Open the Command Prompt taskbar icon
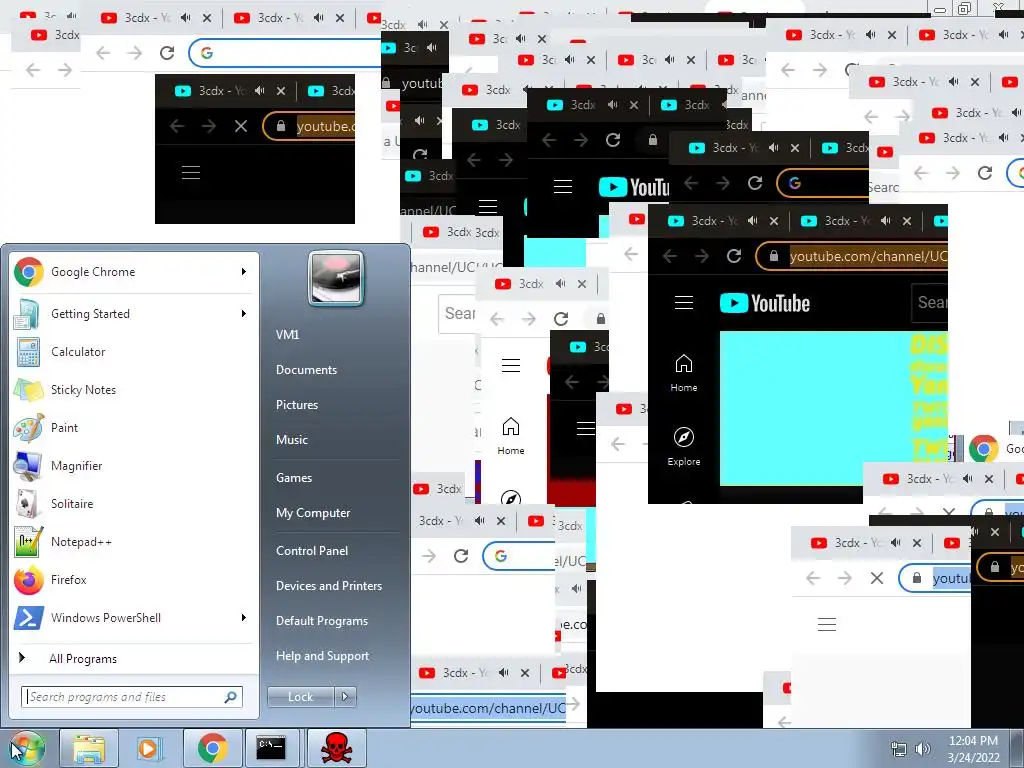The height and width of the screenshot is (768, 1024). click(271, 748)
